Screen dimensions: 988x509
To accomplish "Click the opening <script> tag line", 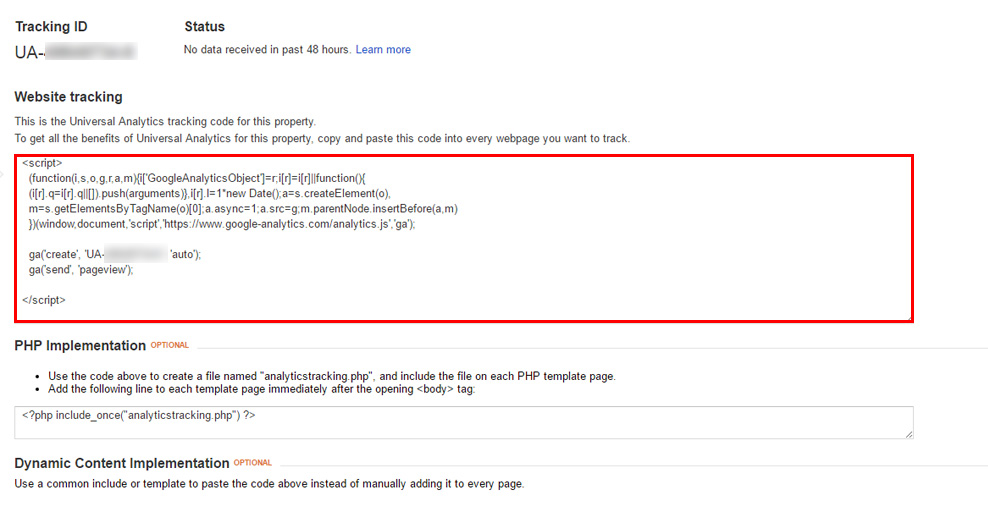I will (42, 162).
